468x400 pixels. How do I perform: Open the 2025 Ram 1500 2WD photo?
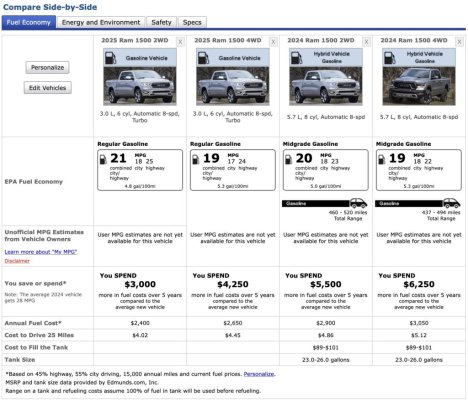coord(140,86)
